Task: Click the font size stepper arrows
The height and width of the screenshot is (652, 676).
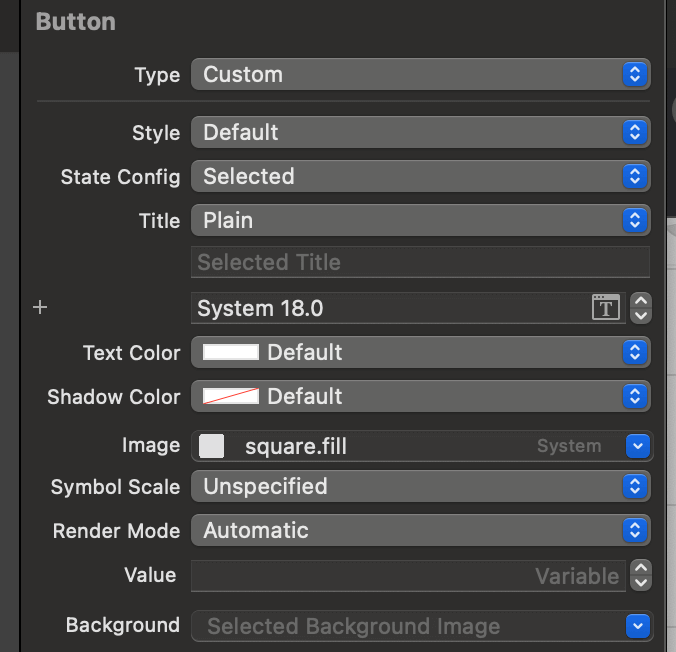Action: tap(641, 308)
